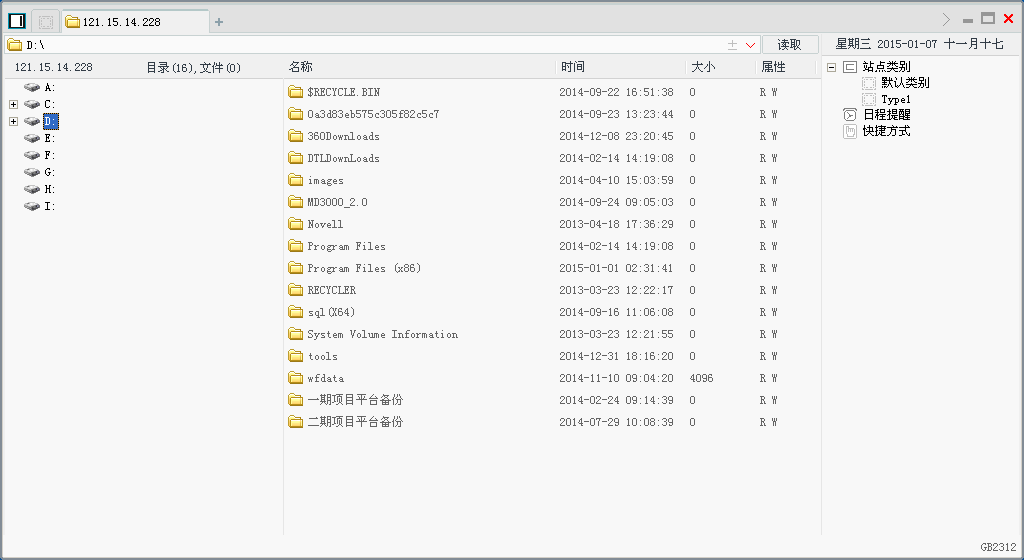This screenshot has width=1024, height=560.
Task: Click the 121.15.14.228 host label
Action: pyautogui.click(x=54, y=67)
